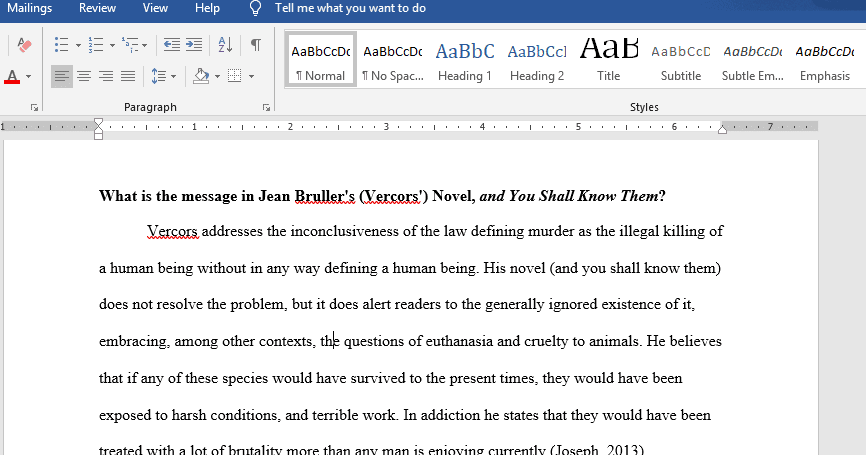866x455 pixels.
Task: Click the First Line Indent ruler marker
Action: click(98, 123)
